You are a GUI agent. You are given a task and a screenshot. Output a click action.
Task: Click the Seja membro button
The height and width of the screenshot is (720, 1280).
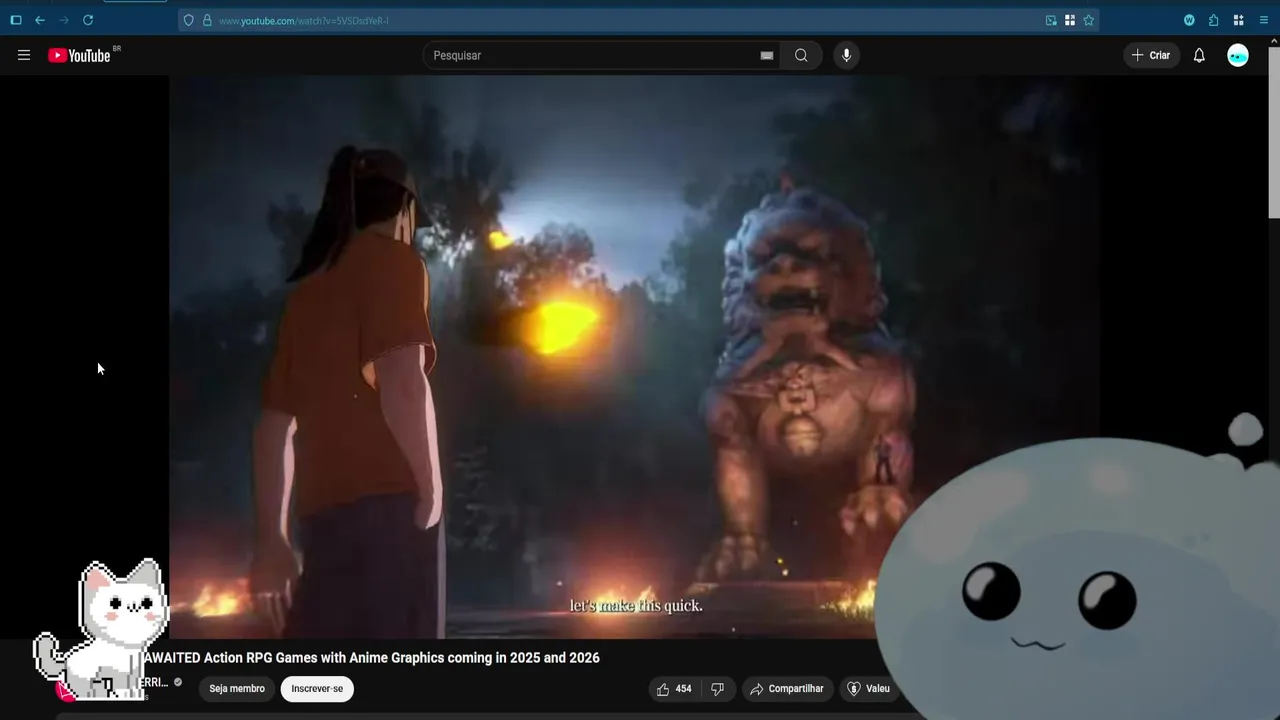coord(237,688)
